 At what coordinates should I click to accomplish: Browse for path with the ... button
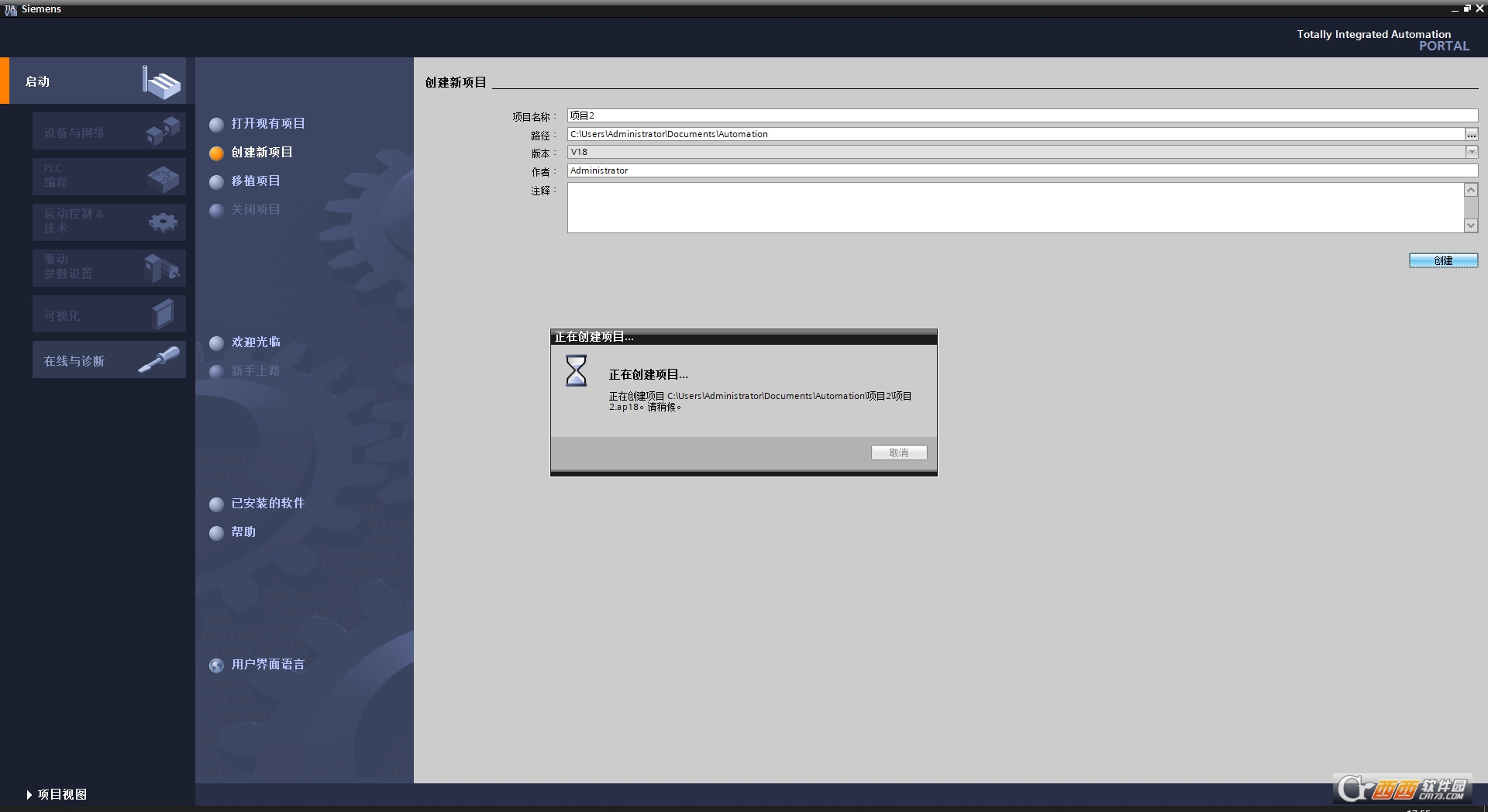pos(1471,135)
